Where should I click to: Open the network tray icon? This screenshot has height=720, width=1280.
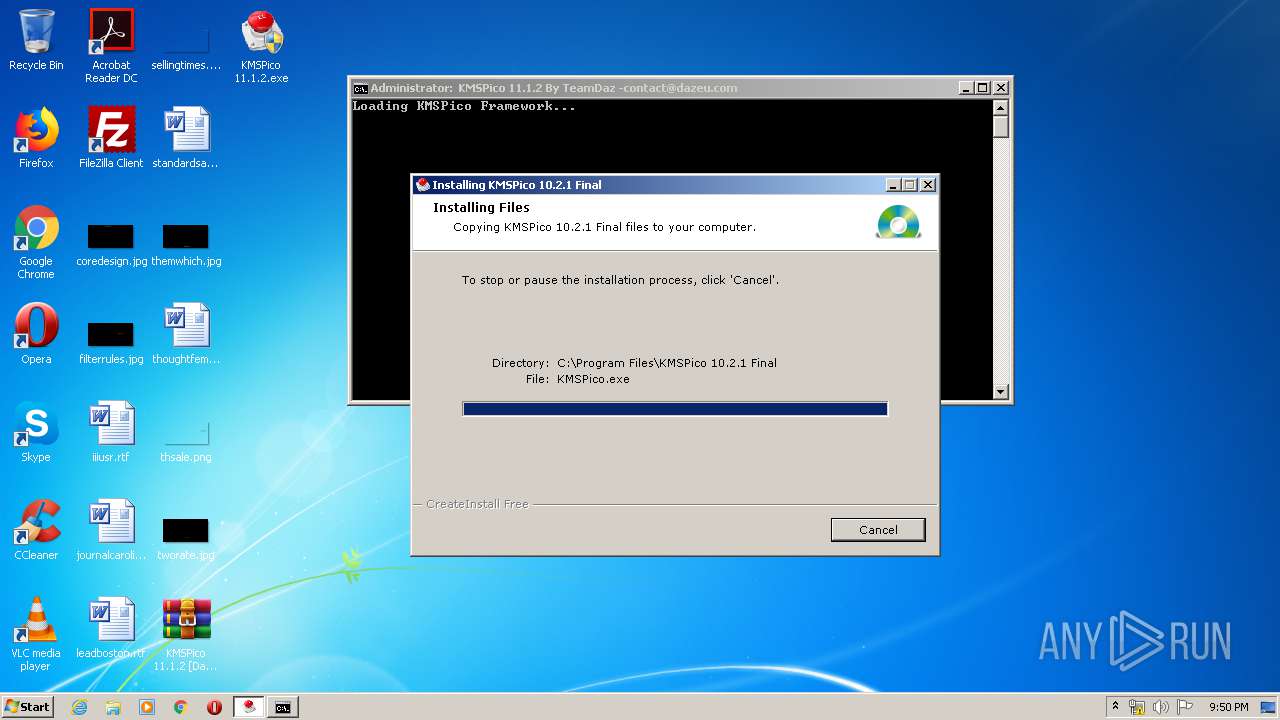click(1137, 707)
